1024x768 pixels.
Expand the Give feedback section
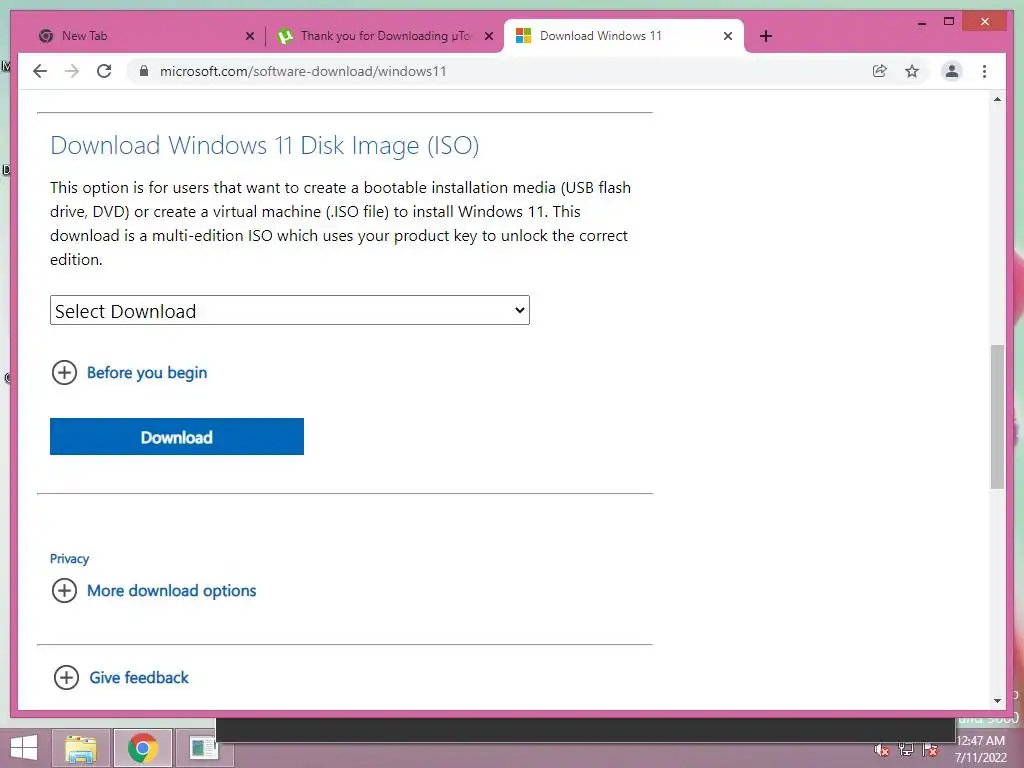[x=121, y=677]
